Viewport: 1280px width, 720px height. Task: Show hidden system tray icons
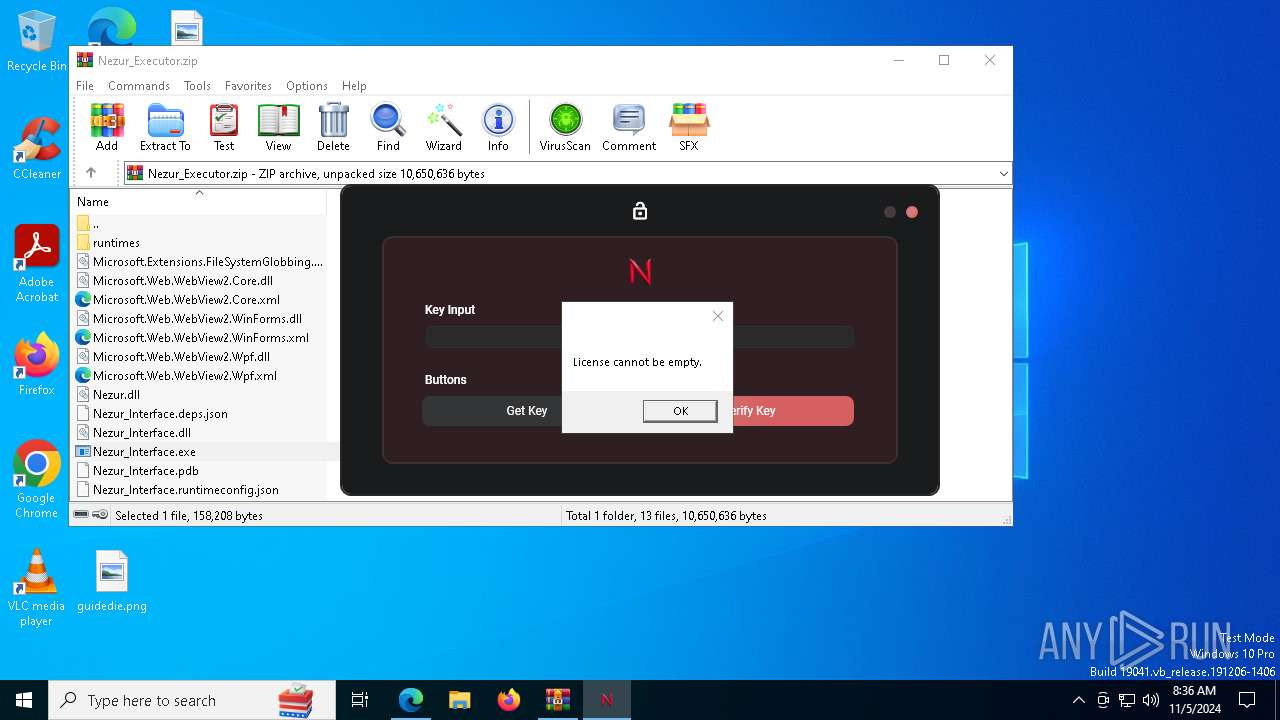[x=1078, y=700]
